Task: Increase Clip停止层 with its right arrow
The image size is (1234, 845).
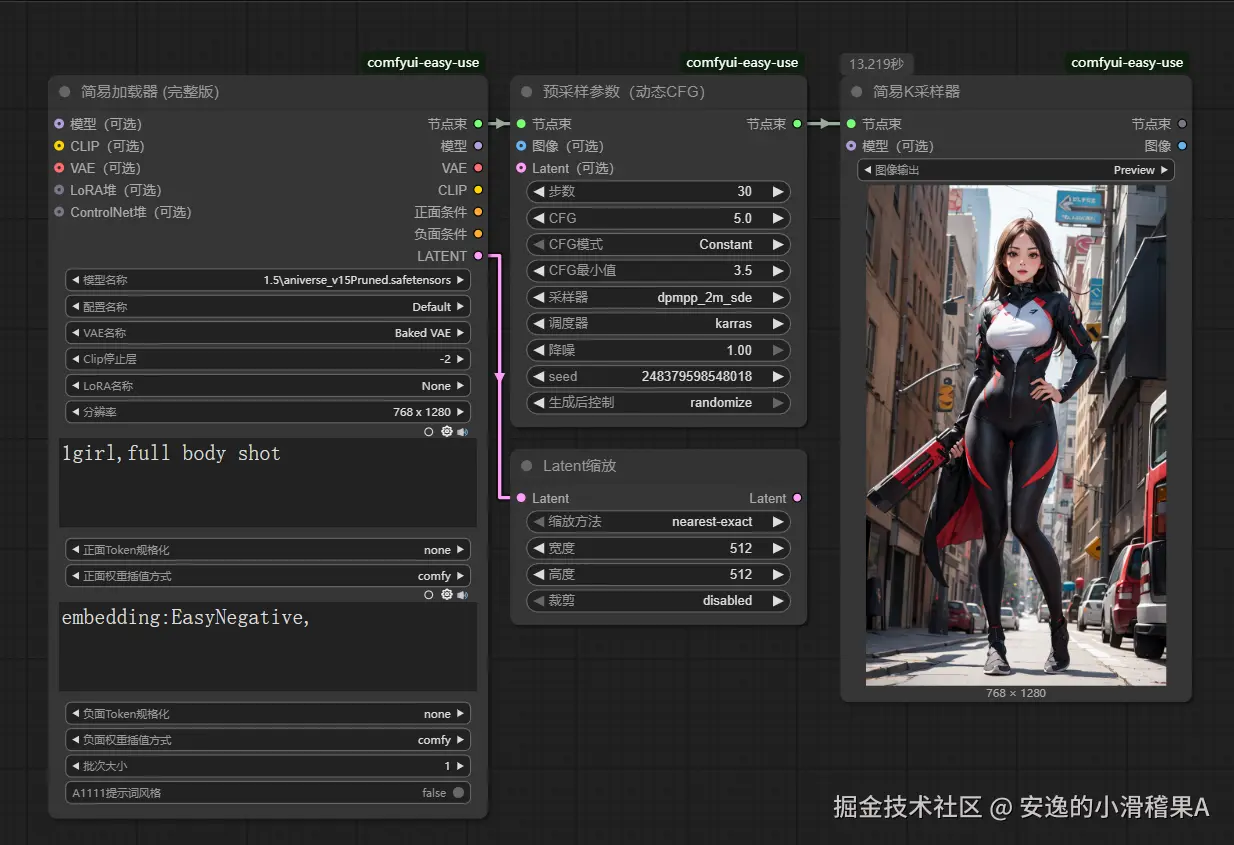Action: point(460,359)
